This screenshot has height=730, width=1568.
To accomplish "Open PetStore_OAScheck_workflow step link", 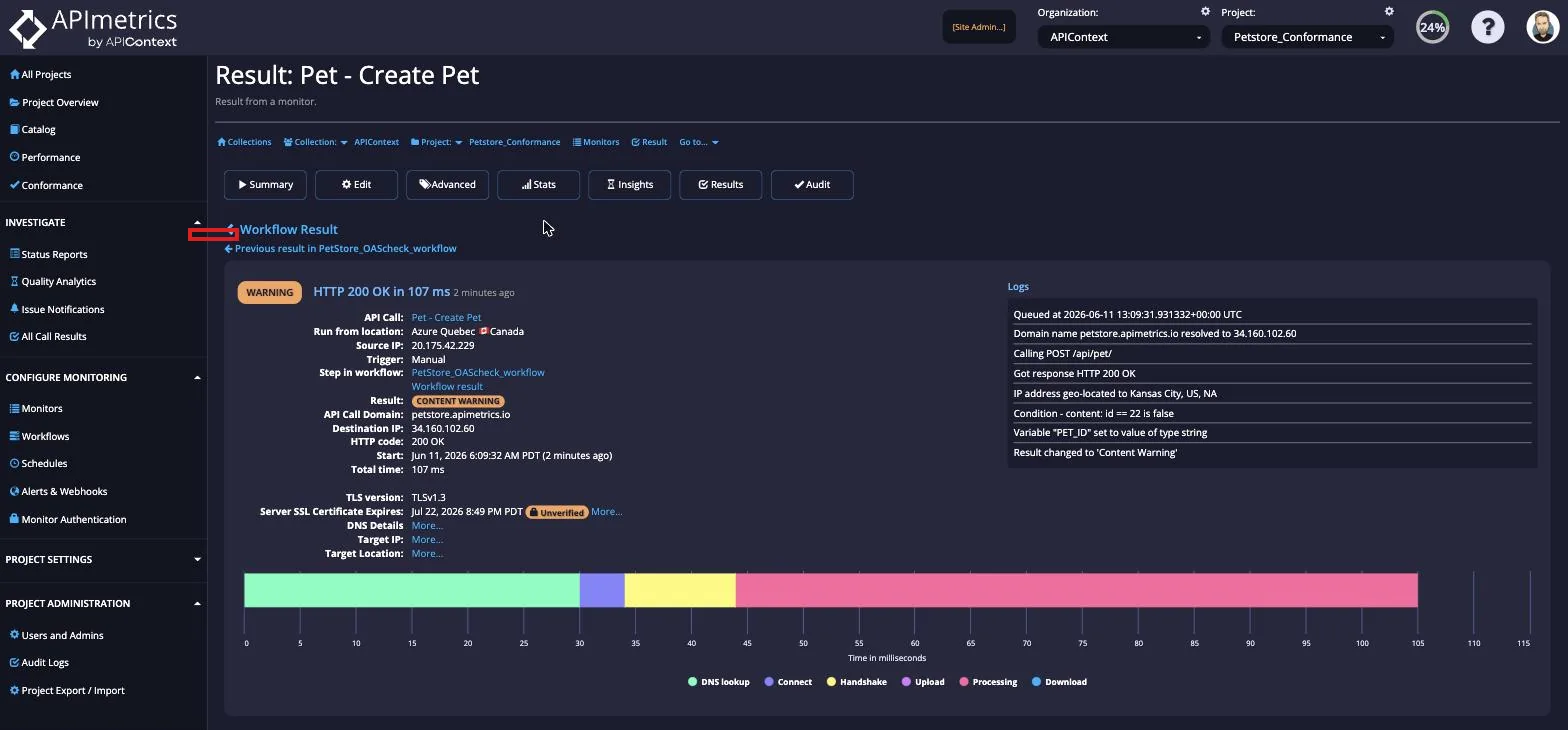I will click(x=478, y=372).
